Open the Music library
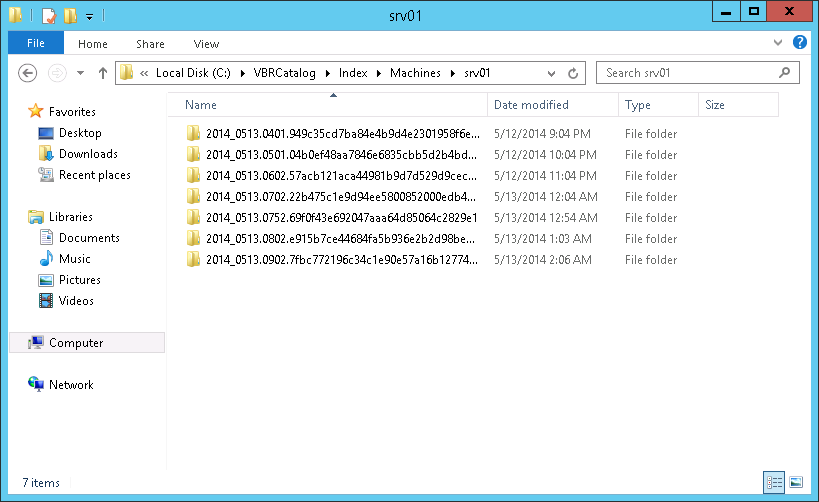 [x=65, y=259]
